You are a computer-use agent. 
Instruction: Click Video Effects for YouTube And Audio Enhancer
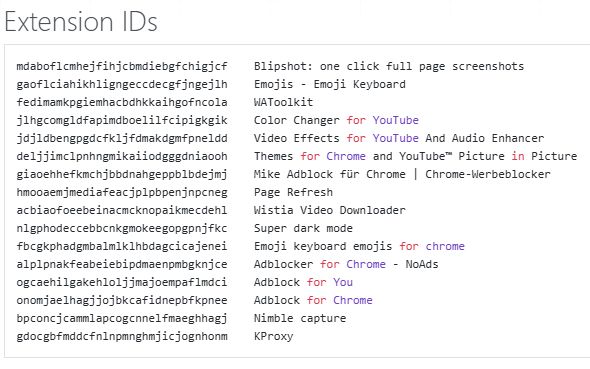pos(399,138)
